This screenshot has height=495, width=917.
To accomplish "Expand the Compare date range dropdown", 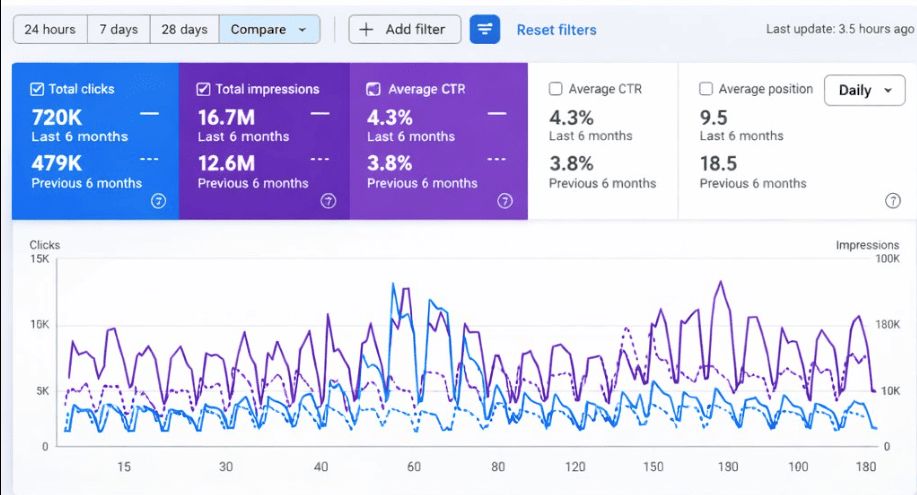I will tap(269, 30).
